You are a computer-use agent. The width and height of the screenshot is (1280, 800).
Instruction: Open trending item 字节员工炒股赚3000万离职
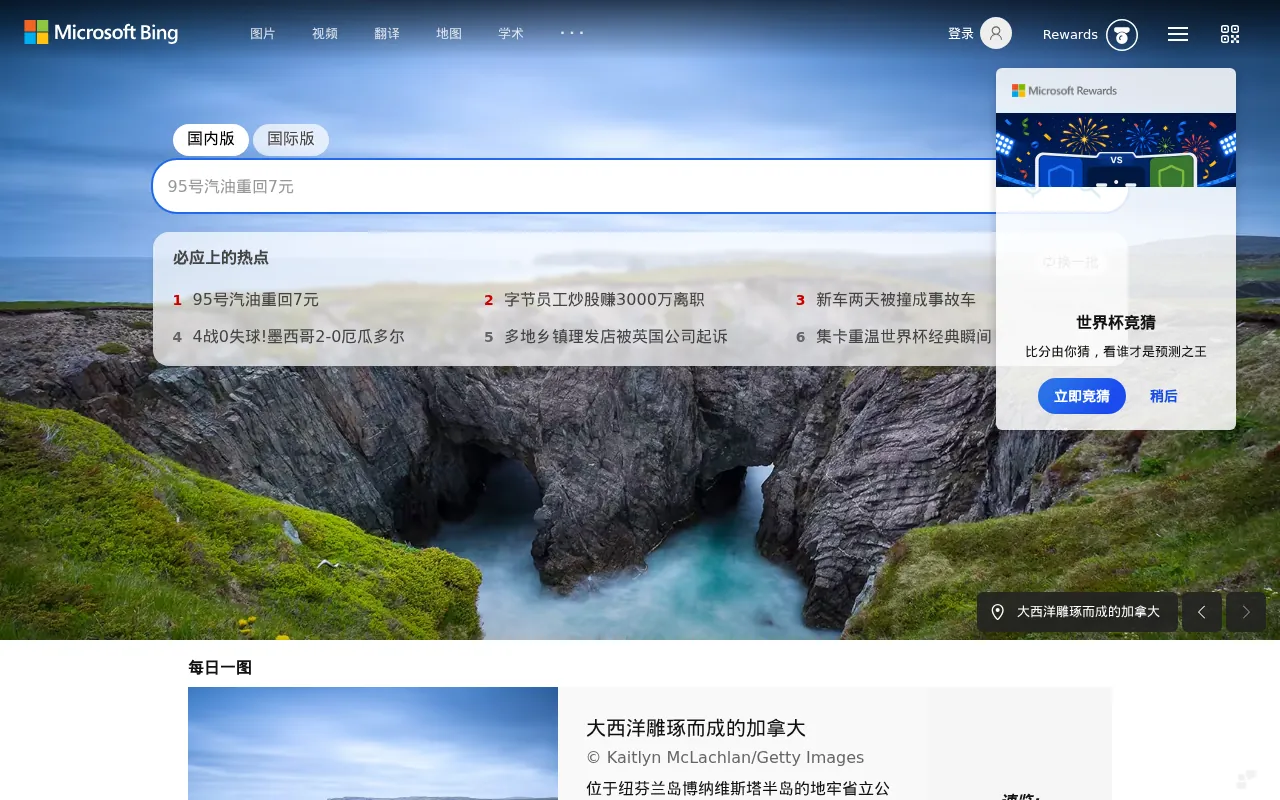[604, 299]
